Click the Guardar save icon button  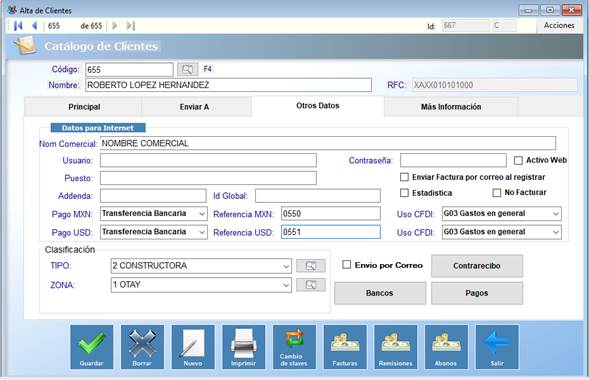(x=92, y=347)
